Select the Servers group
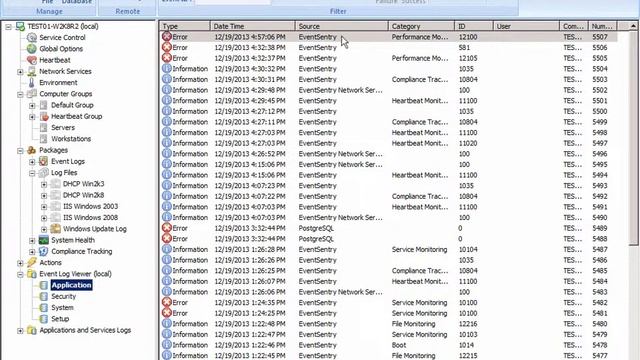The width and height of the screenshot is (640, 360). [63, 128]
